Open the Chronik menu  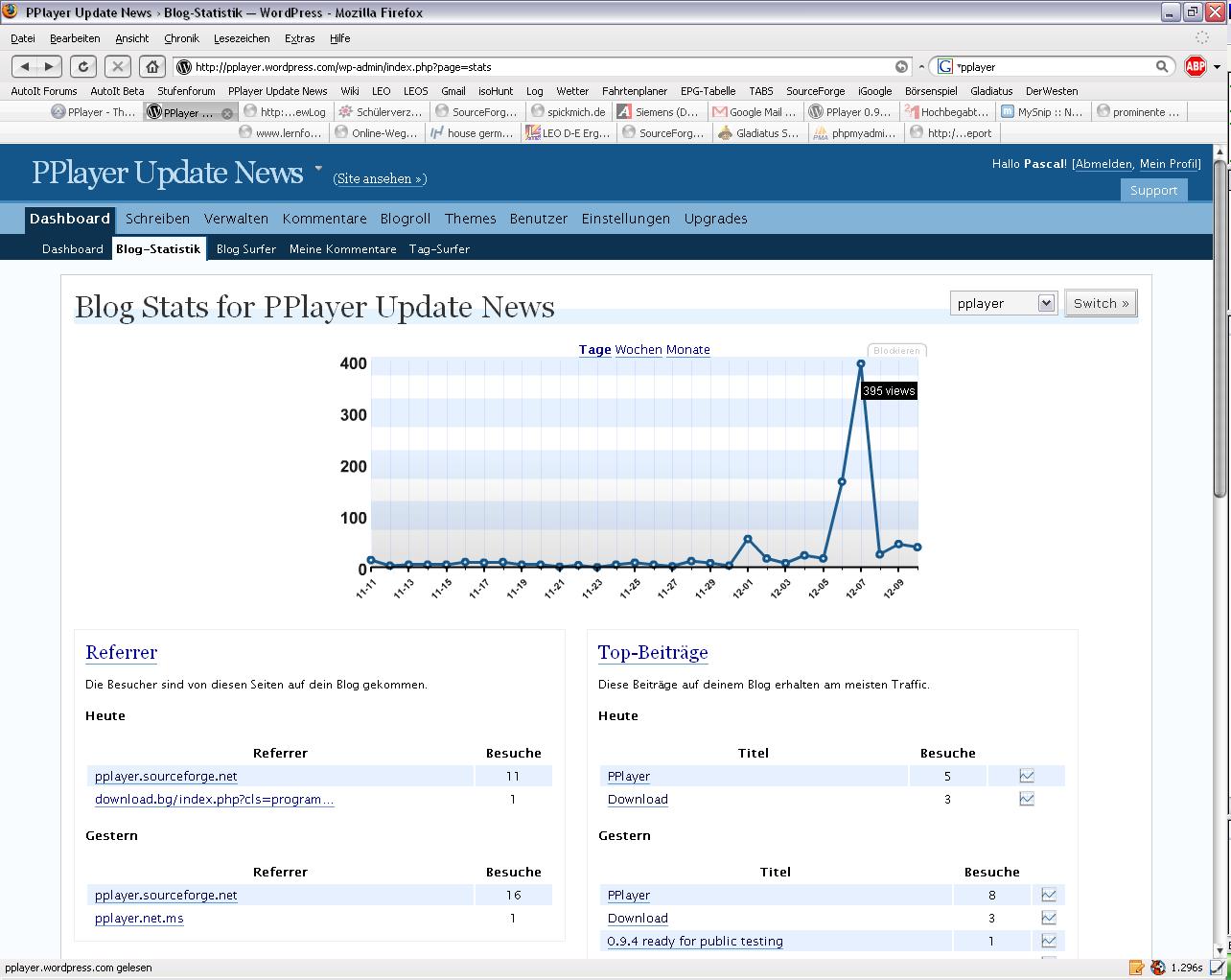coord(181,38)
